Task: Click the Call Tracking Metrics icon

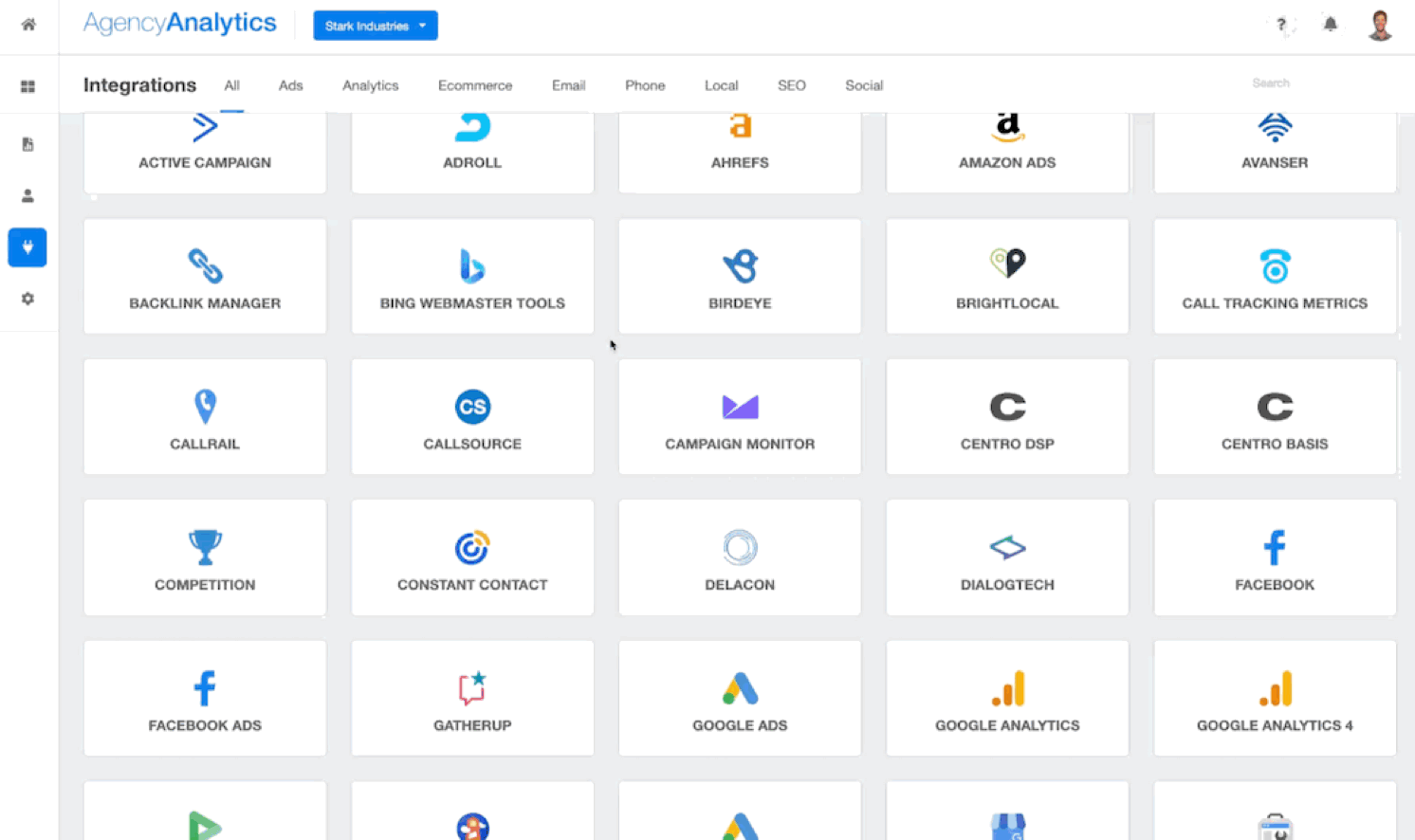Action: coord(1275,266)
